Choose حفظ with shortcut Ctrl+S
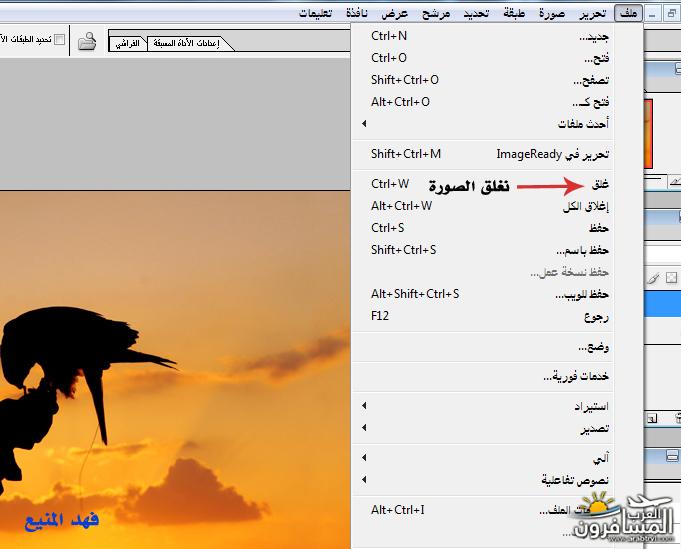 (483, 228)
